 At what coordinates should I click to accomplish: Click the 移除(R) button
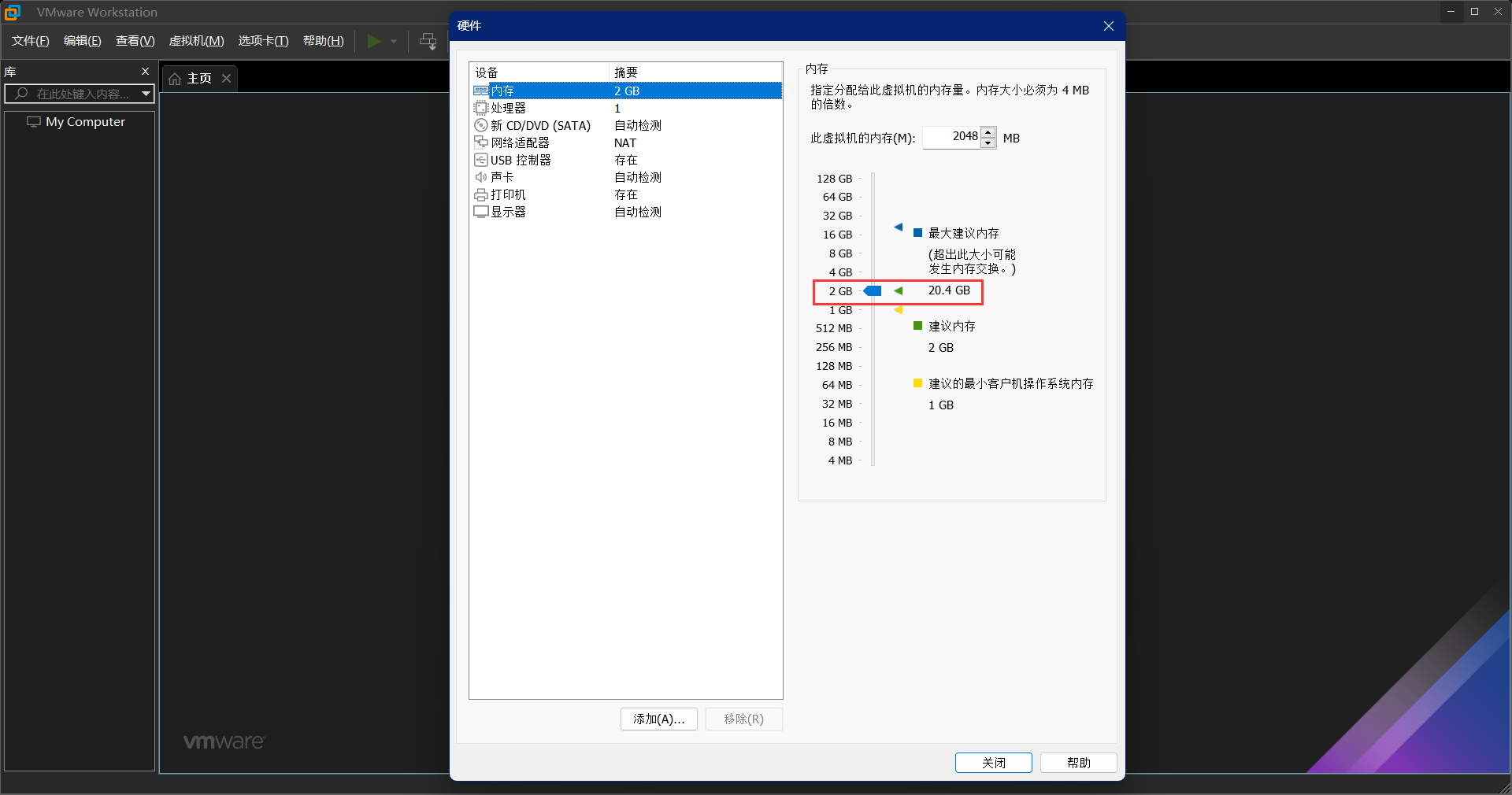pos(744,719)
